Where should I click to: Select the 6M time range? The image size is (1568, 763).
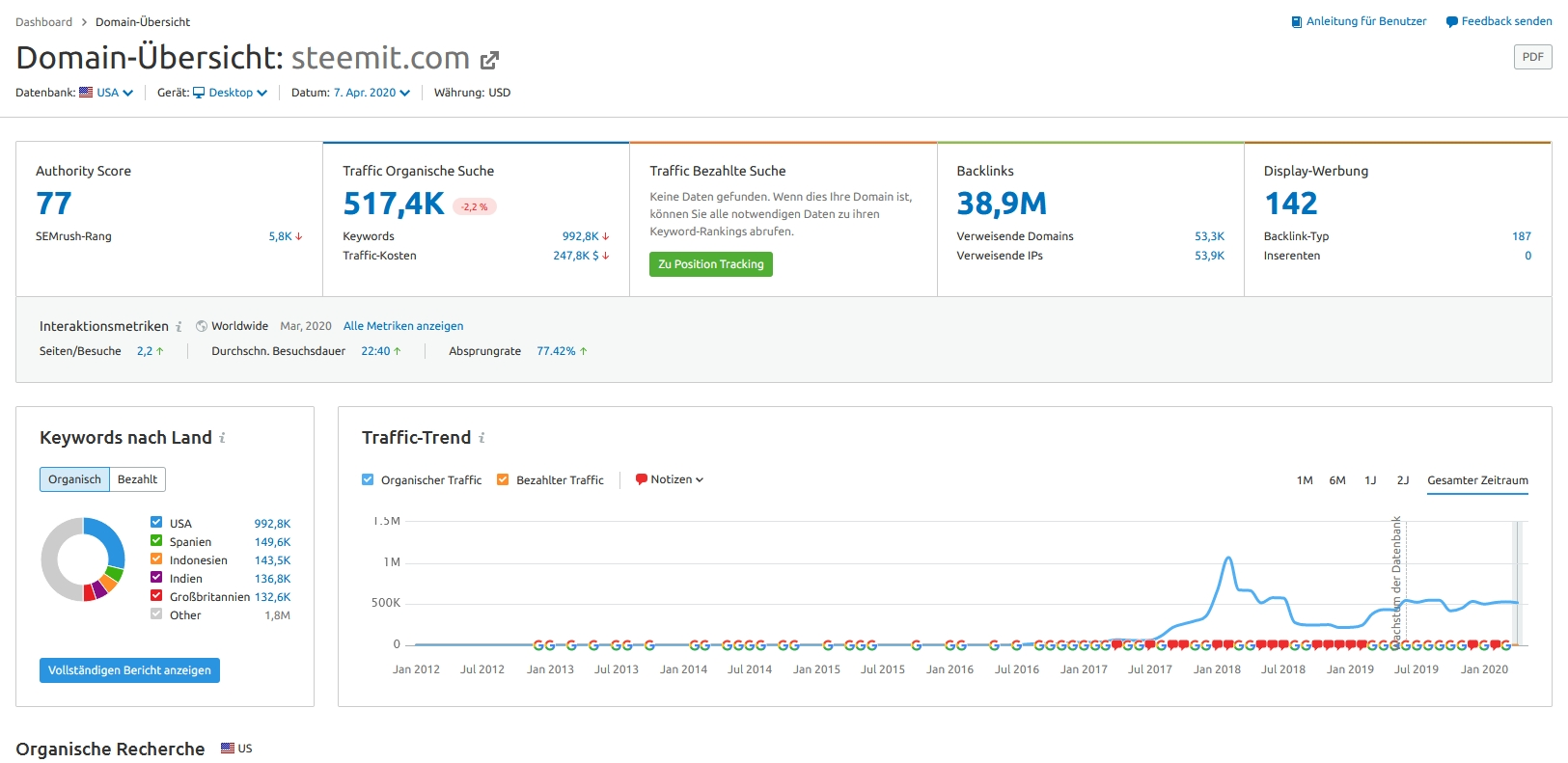coord(1337,480)
